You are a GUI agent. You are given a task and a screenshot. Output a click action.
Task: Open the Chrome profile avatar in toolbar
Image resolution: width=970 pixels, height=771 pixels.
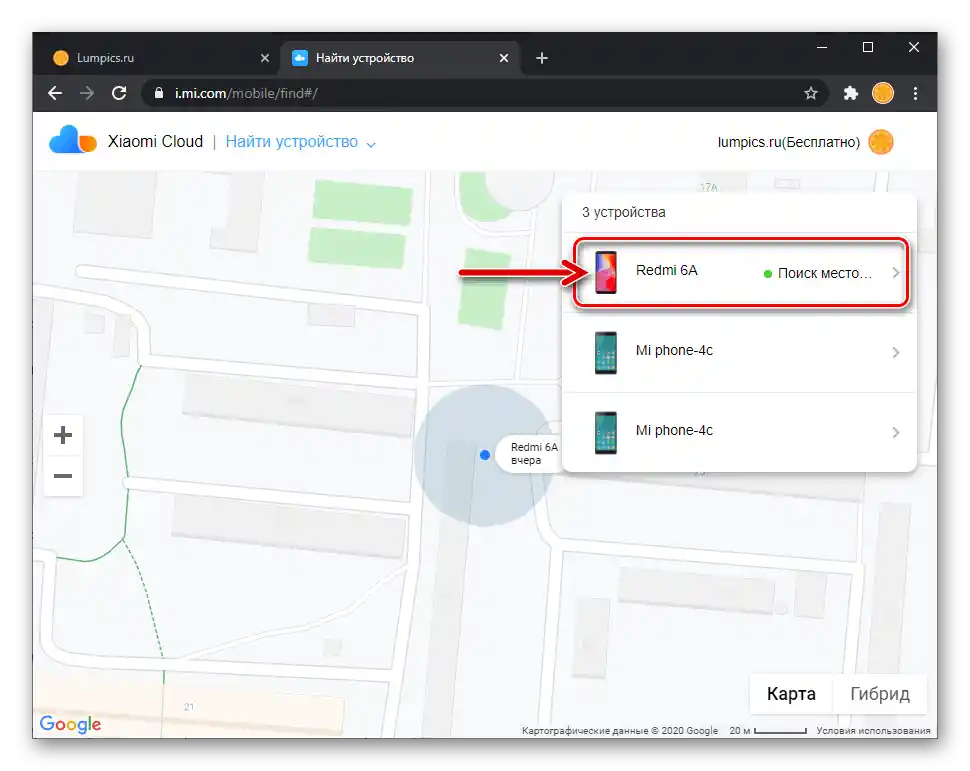[883, 93]
